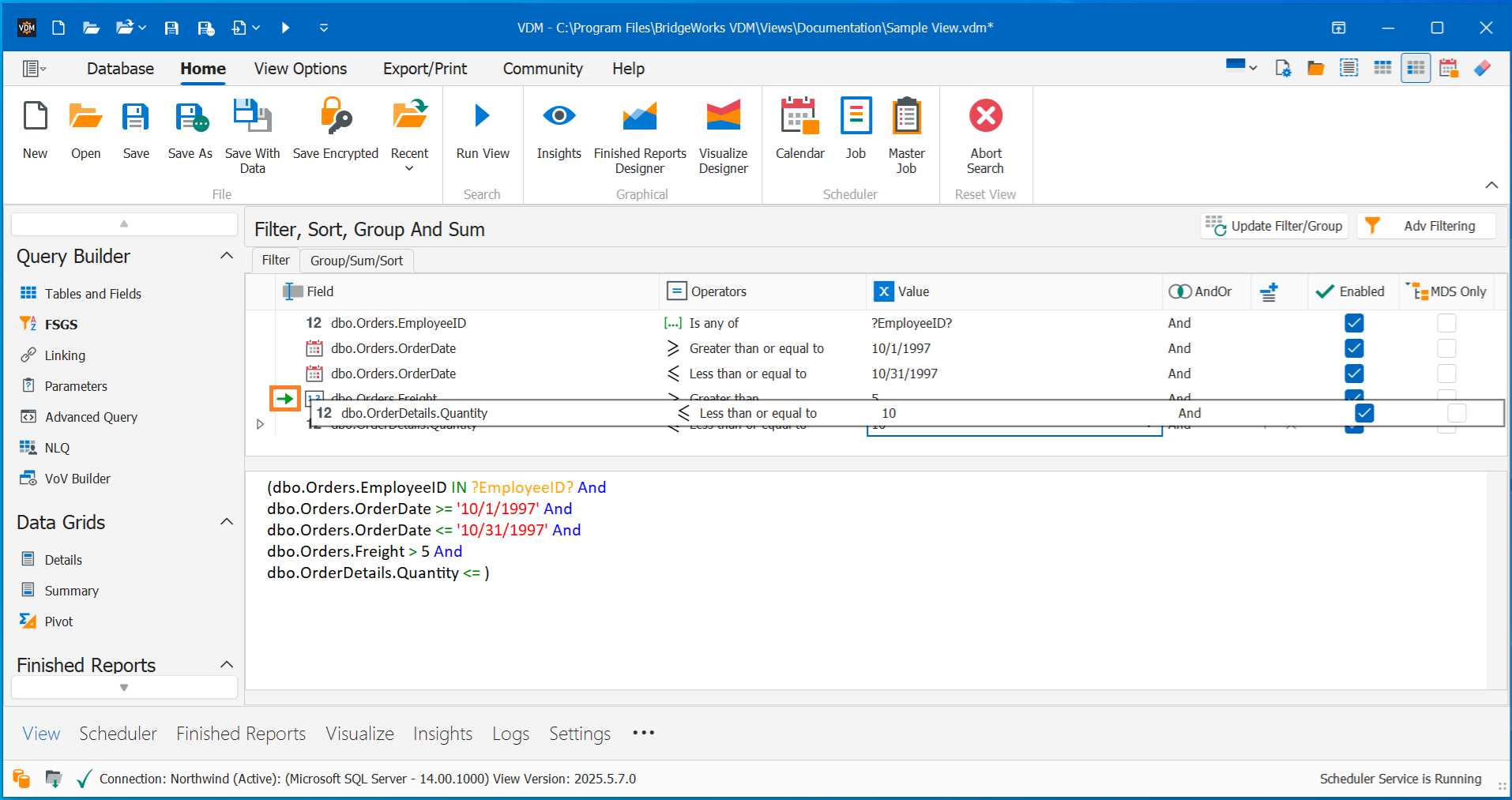The width and height of the screenshot is (1512, 800).
Task: Collapse the Finished Reports section
Action: point(227,664)
